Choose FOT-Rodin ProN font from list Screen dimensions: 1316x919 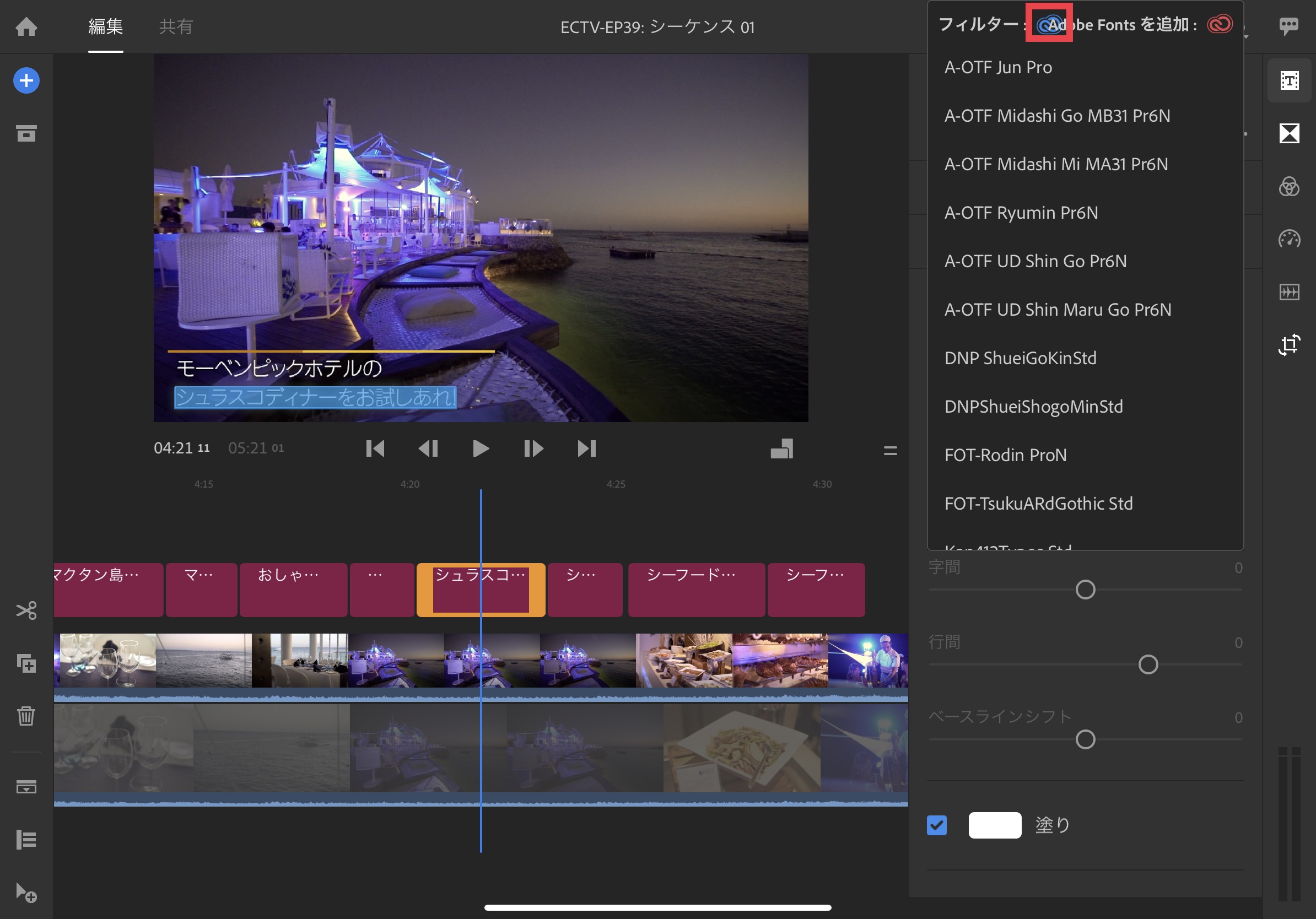[1005, 455]
